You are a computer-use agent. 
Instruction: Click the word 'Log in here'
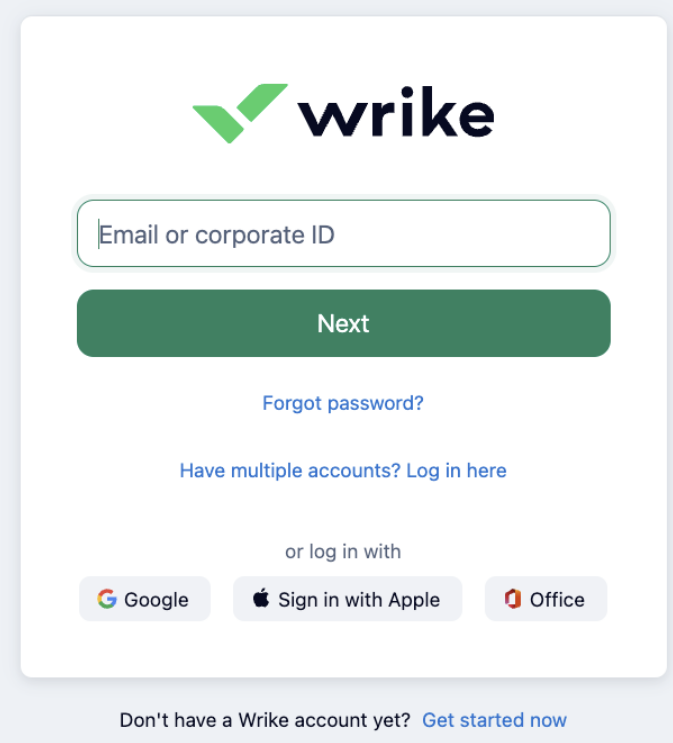(x=456, y=471)
